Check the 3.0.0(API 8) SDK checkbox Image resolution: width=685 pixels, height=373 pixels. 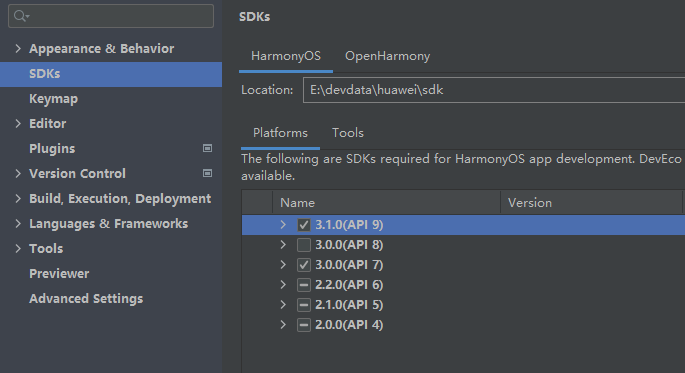pos(304,245)
